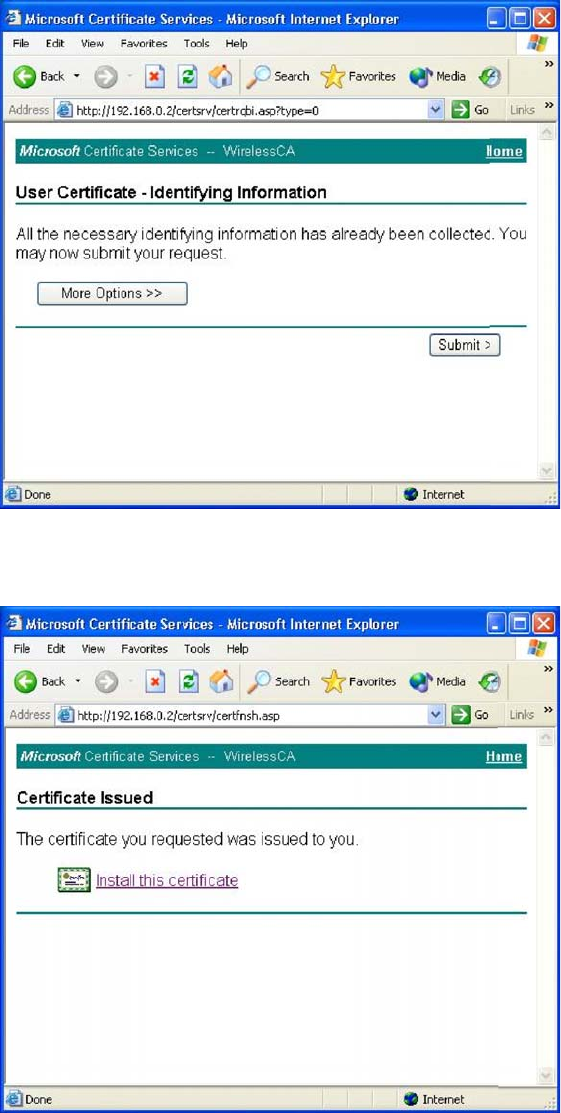
Task: Expand toolbar overflow chevron in top window
Action: pyautogui.click(x=548, y=64)
